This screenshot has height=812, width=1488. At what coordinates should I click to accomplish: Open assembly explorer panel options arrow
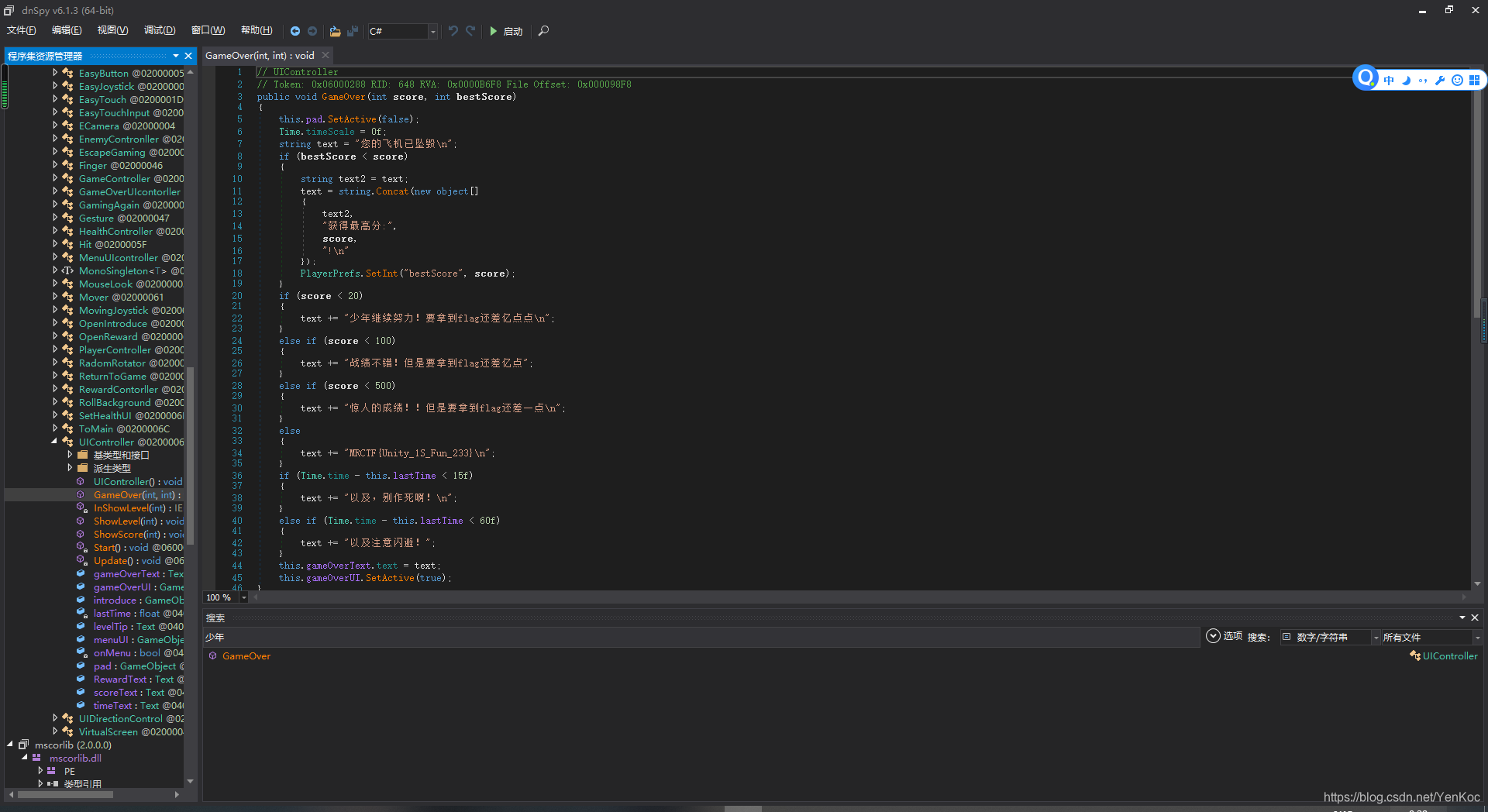pos(176,56)
